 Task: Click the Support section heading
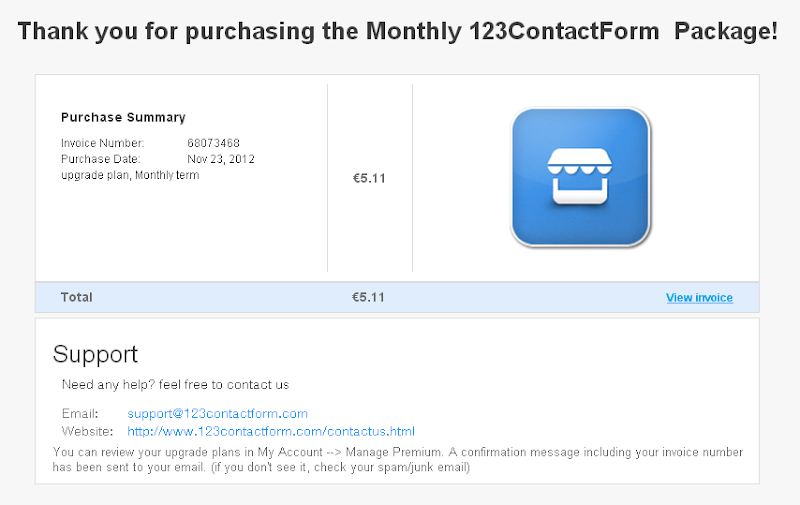pyautogui.click(x=95, y=354)
